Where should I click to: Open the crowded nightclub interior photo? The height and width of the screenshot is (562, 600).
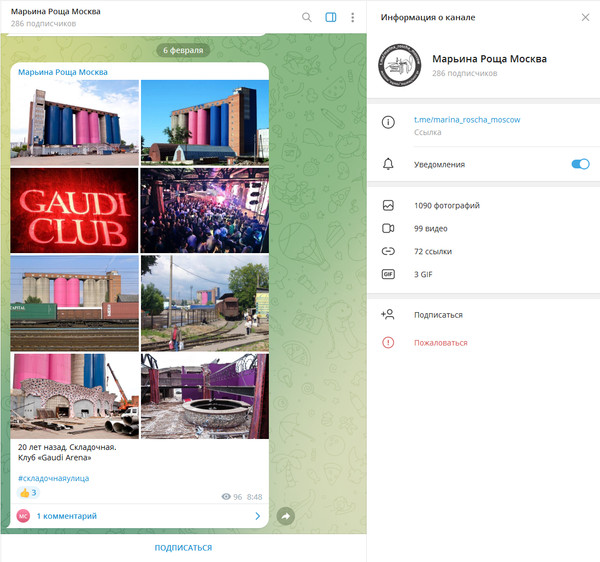tap(205, 210)
